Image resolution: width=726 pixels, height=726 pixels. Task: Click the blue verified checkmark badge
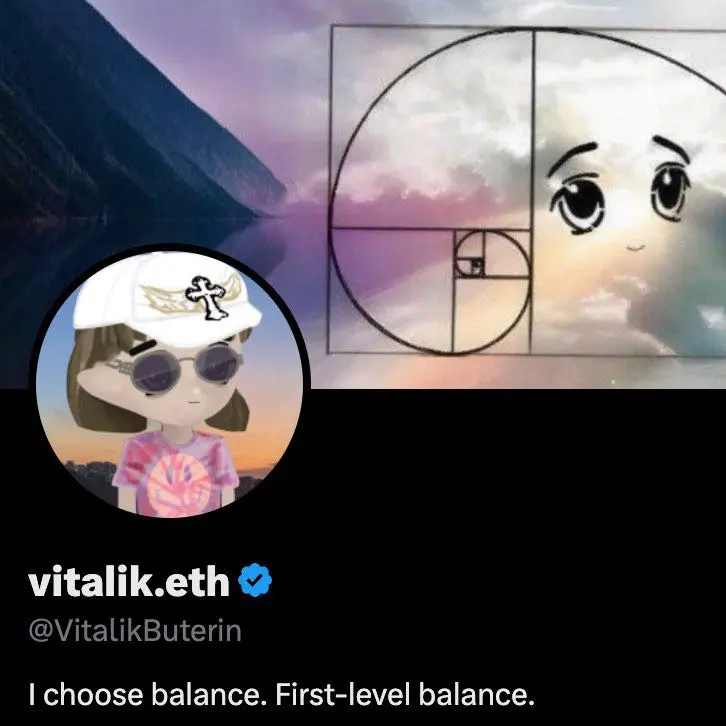255,580
